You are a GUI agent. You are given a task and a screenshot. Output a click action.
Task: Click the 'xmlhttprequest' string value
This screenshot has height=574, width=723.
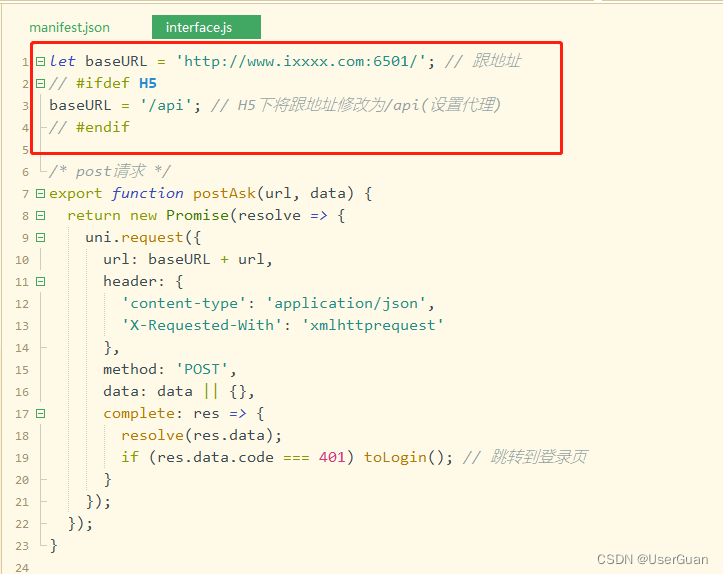(373, 325)
